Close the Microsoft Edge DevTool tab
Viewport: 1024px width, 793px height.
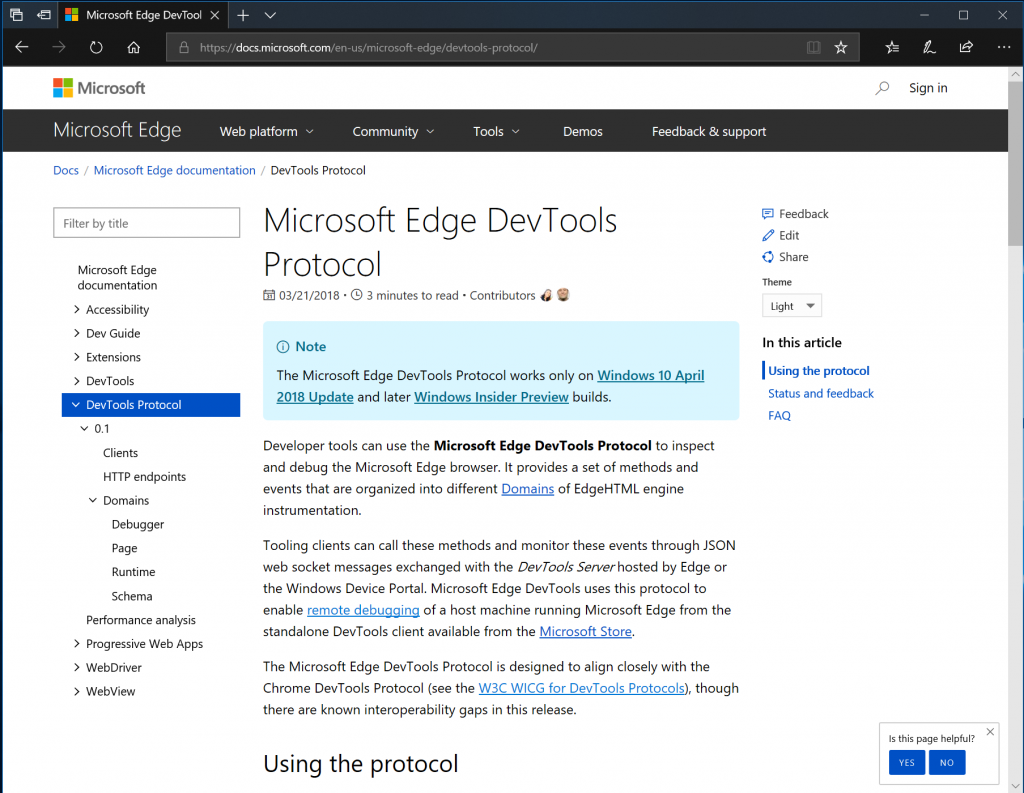214,15
